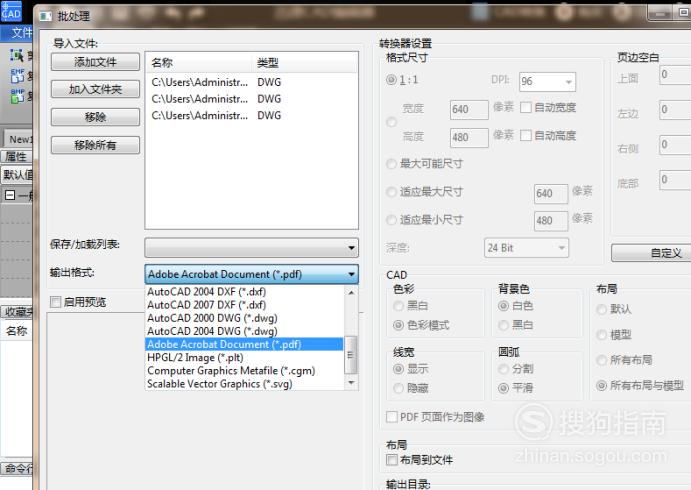Click the 左边 margin input field
This screenshot has width=691, height=490.
click(675, 110)
